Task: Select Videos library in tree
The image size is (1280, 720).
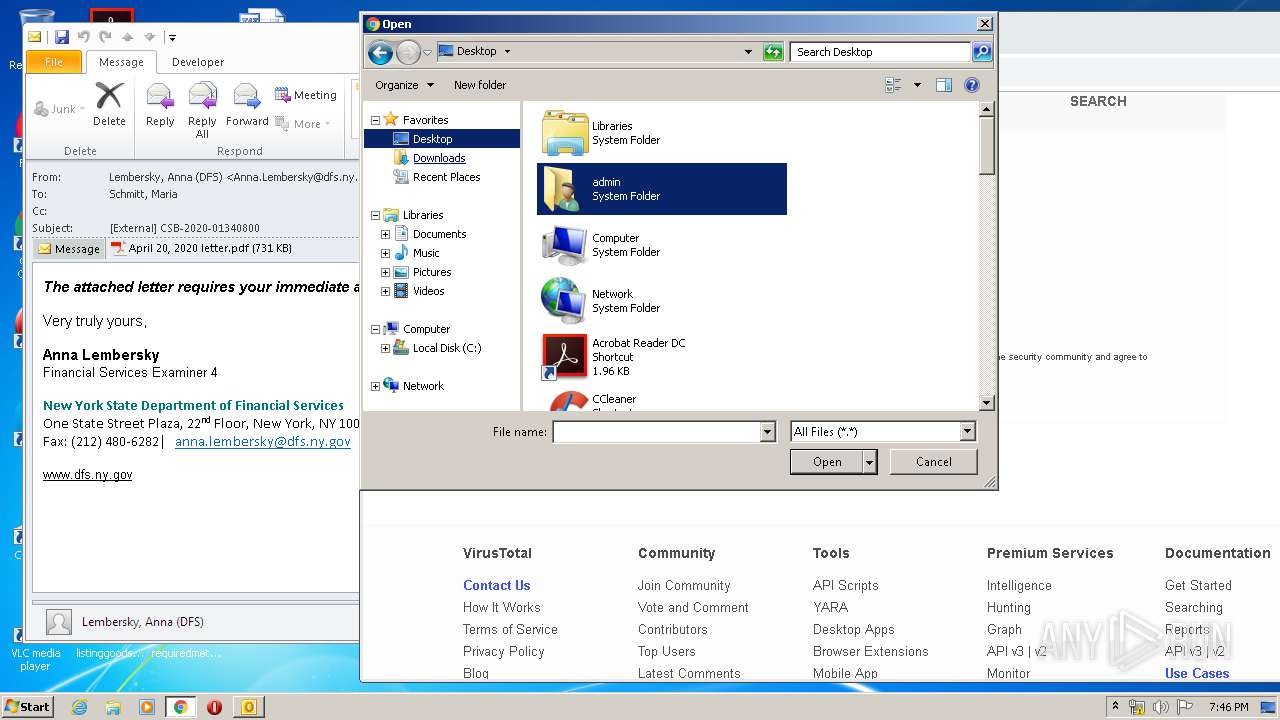Action: 428,291
